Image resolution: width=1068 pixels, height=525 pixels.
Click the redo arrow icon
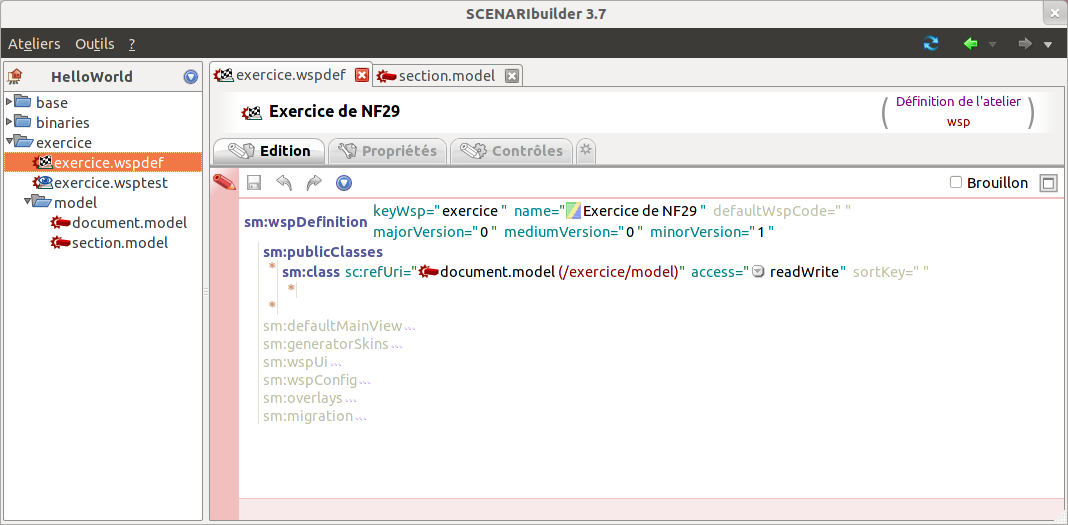pyautogui.click(x=314, y=182)
